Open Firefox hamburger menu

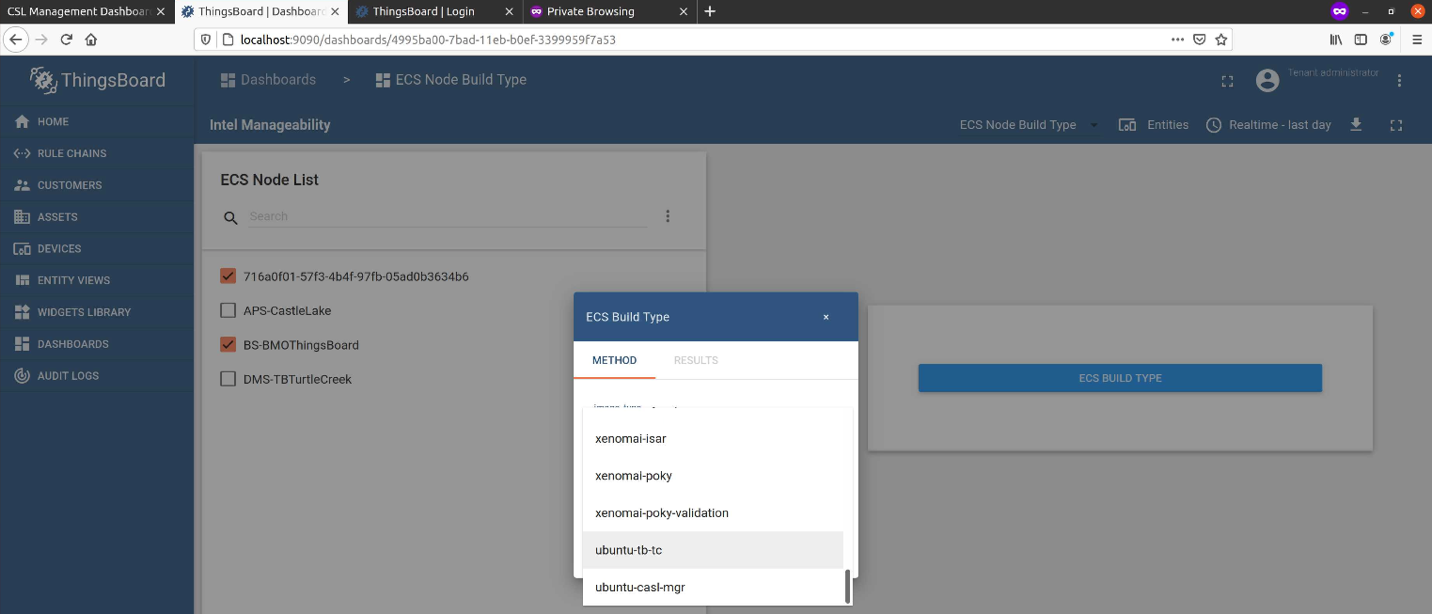pyautogui.click(x=1416, y=40)
